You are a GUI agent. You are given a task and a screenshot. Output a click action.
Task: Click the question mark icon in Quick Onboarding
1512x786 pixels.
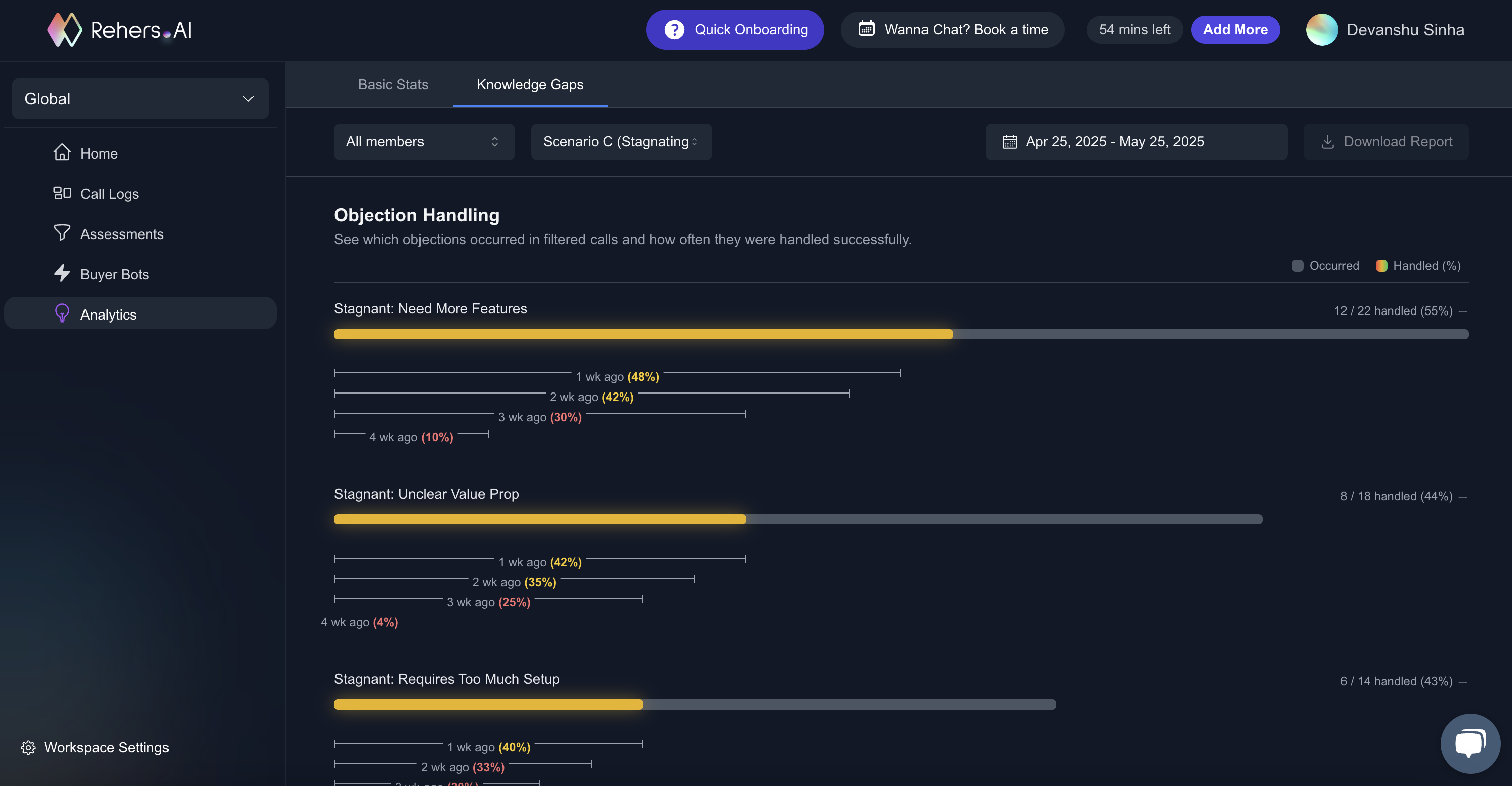pyautogui.click(x=674, y=29)
